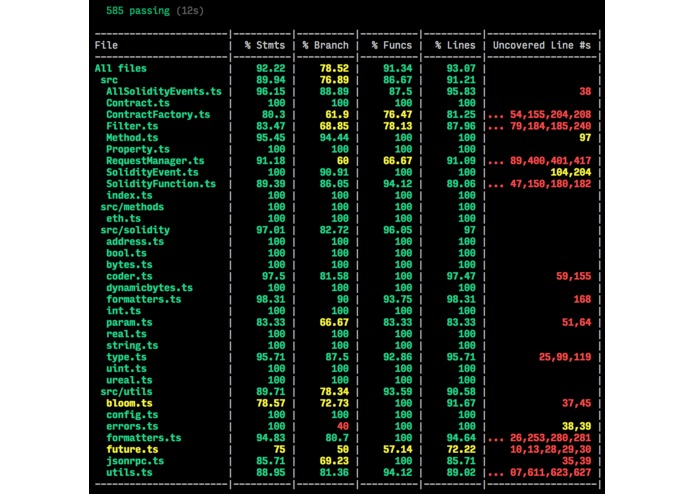Click the 'src/methods' folder row

click(x=132, y=206)
